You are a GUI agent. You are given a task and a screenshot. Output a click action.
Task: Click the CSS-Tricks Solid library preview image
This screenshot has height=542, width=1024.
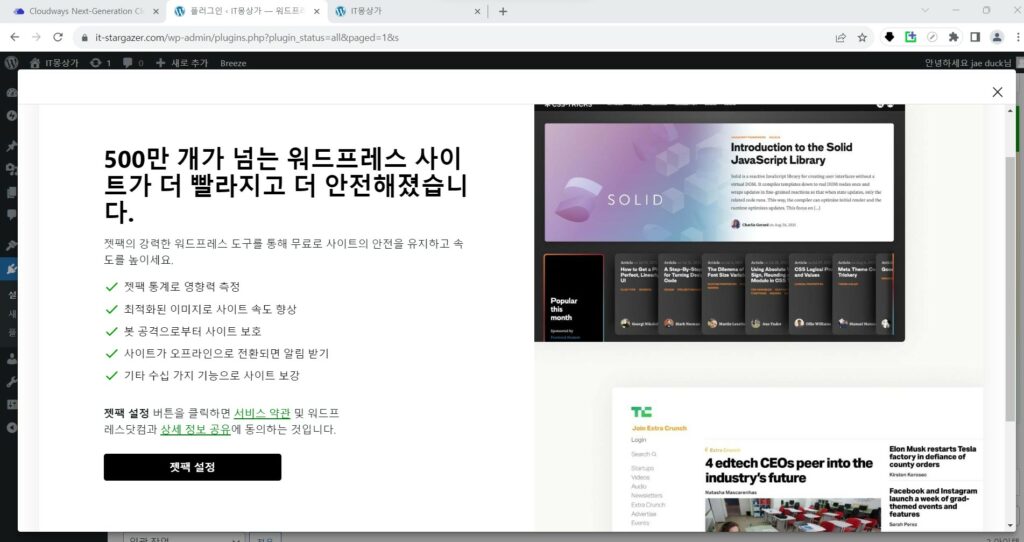coord(720,222)
